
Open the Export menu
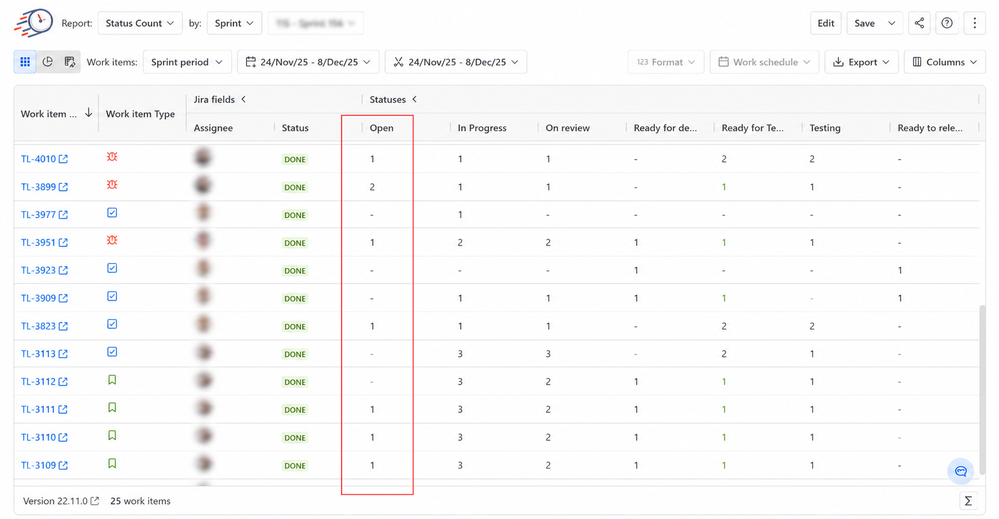pyautogui.click(x=861, y=62)
